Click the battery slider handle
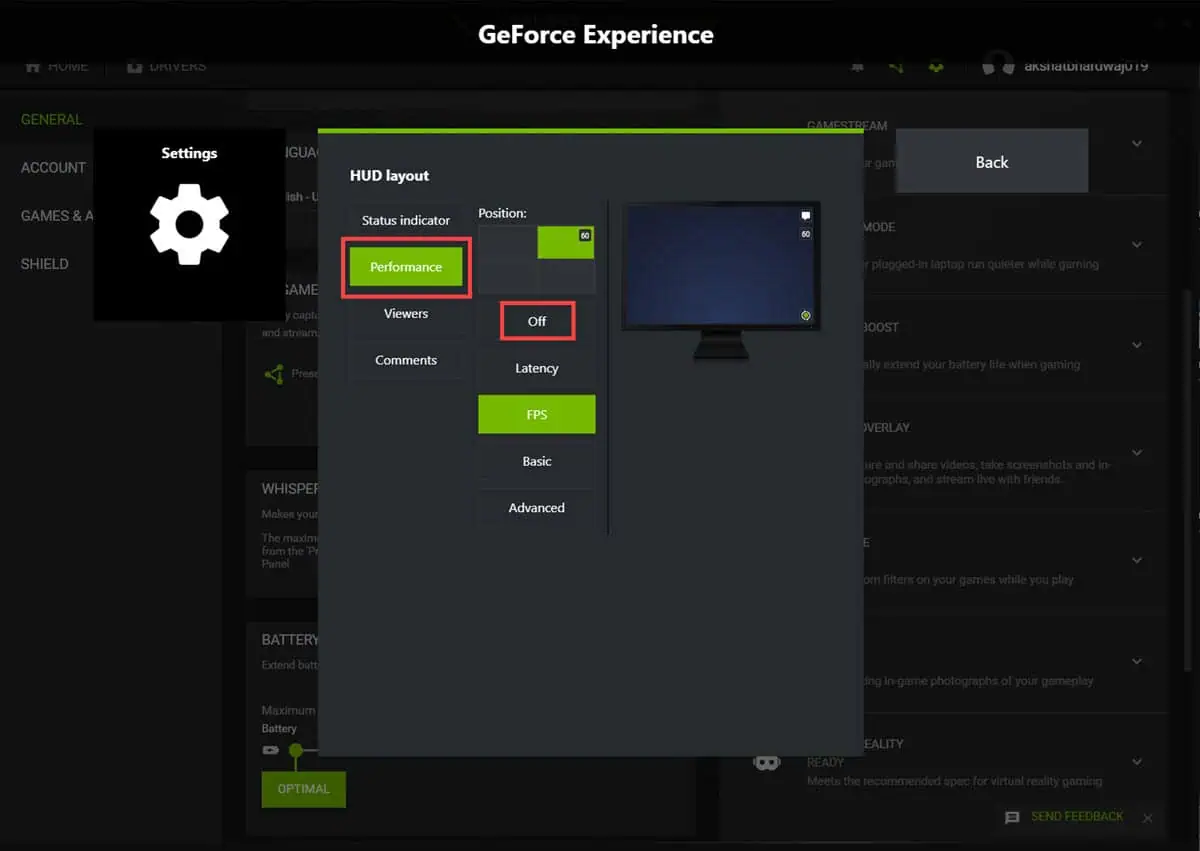 (x=295, y=750)
